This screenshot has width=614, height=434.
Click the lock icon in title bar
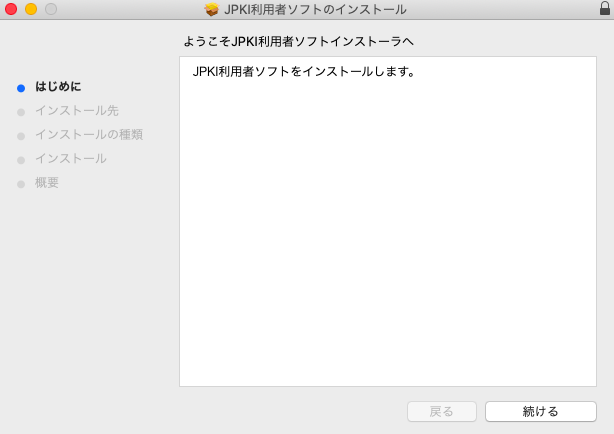click(x=605, y=8)
